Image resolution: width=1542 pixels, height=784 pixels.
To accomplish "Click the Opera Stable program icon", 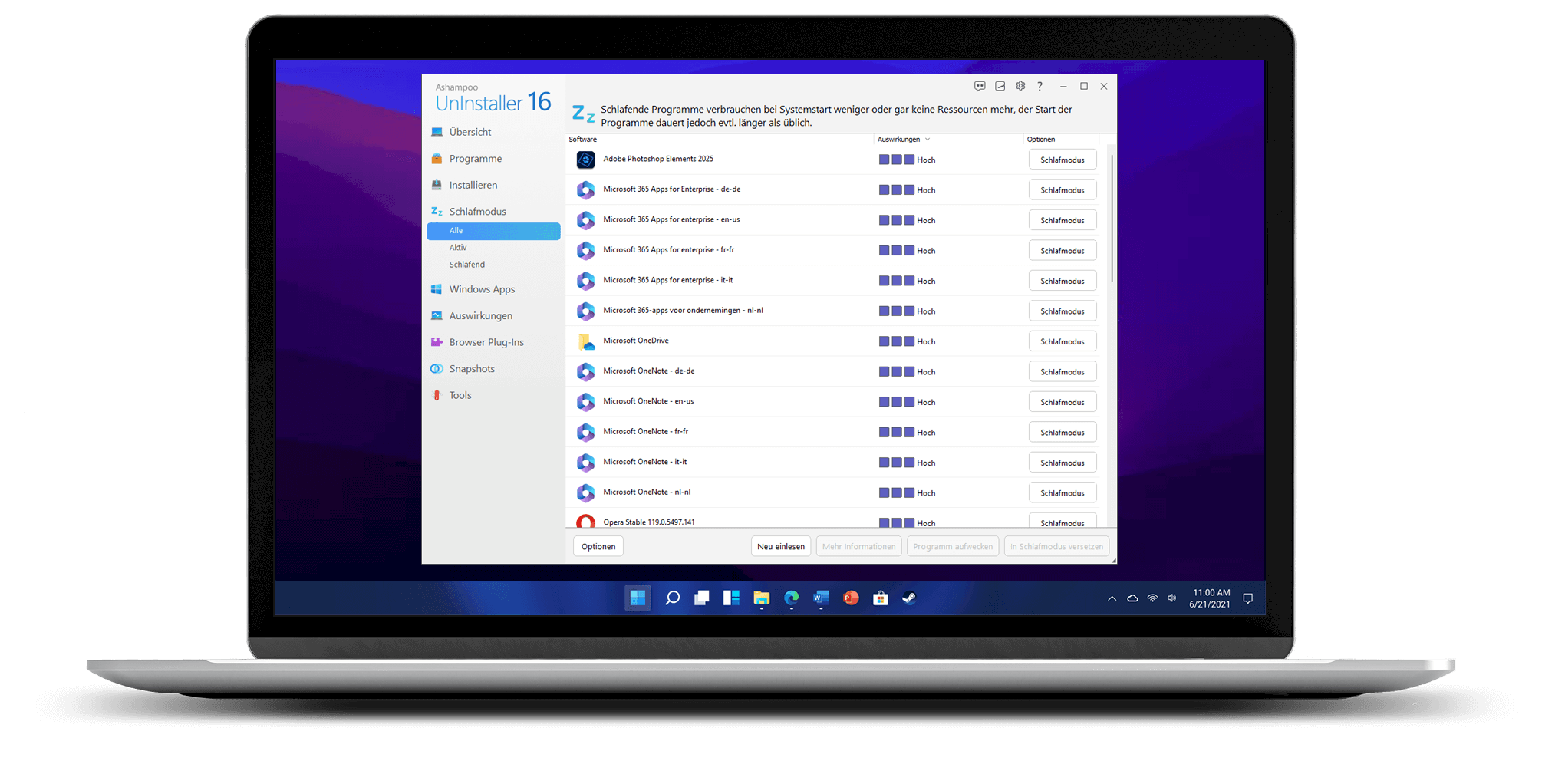I will click(x=585, y=522).
